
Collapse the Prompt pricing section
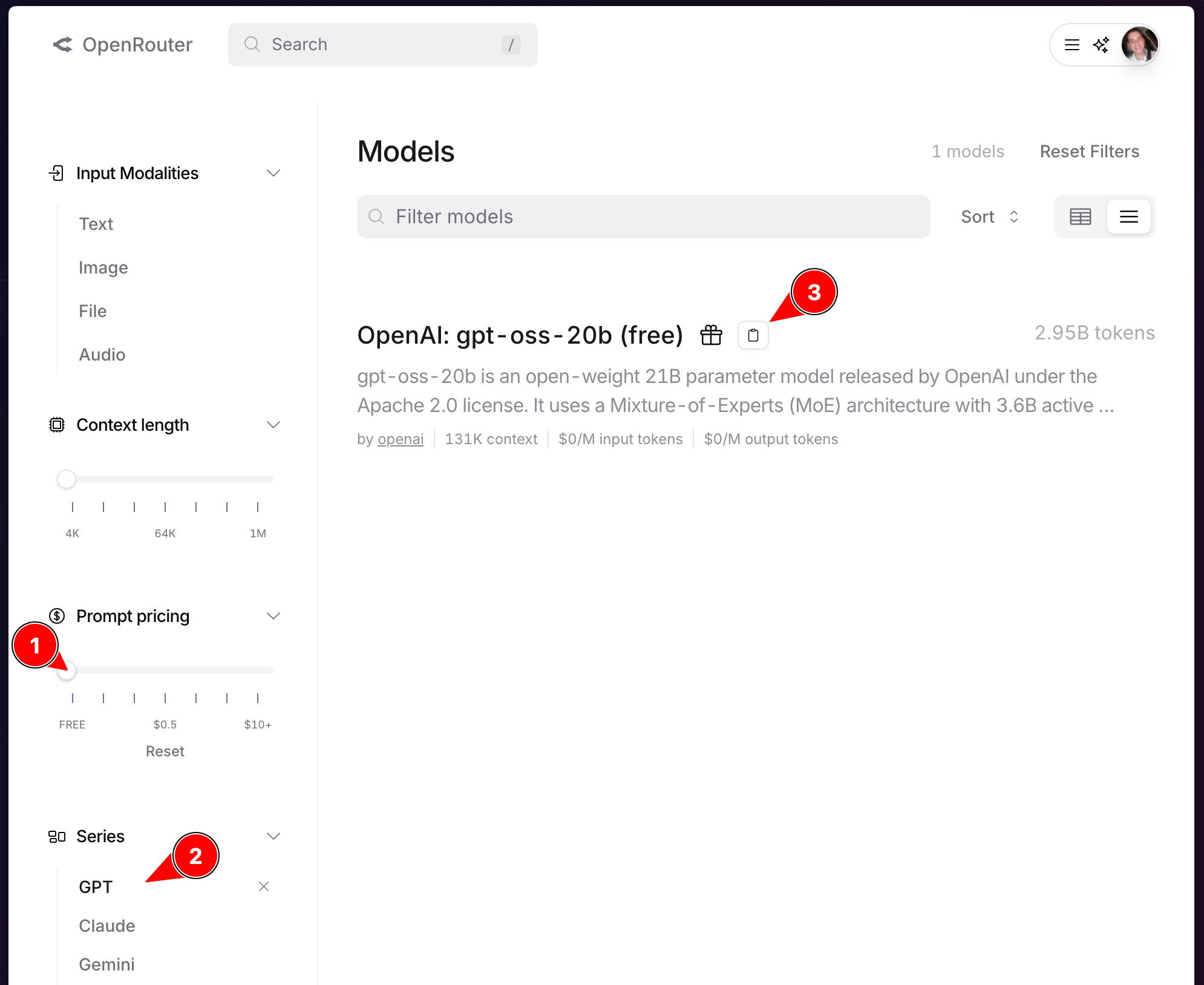coord(273,616)
